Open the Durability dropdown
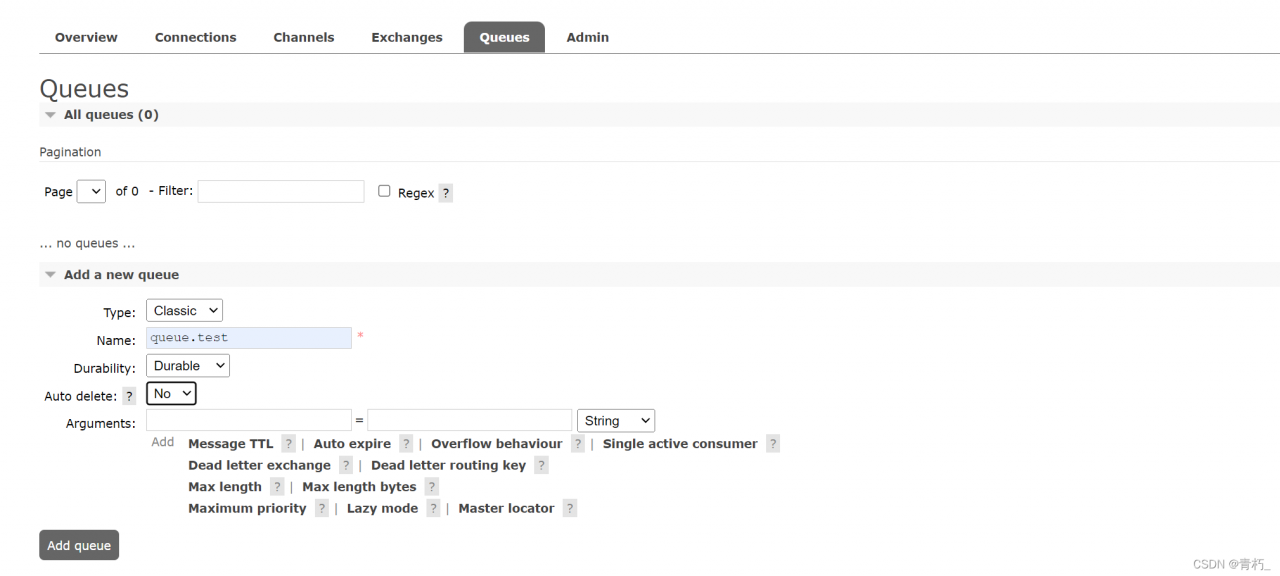Screen dimensions: 1280x576 (x=188, y=366)
